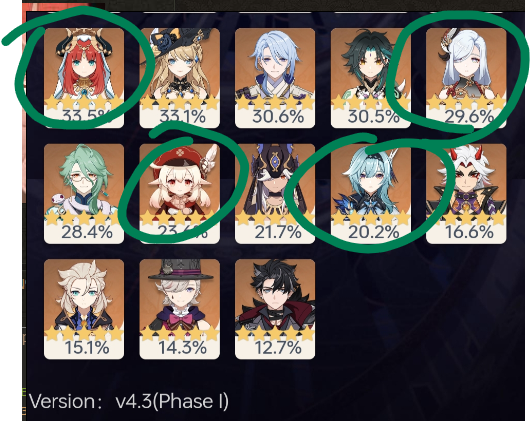The height and width of the screenshot is (421, 530).
Task: Click the Version v4.3 (Phase I) text
Action: click(x=129, y=401)
